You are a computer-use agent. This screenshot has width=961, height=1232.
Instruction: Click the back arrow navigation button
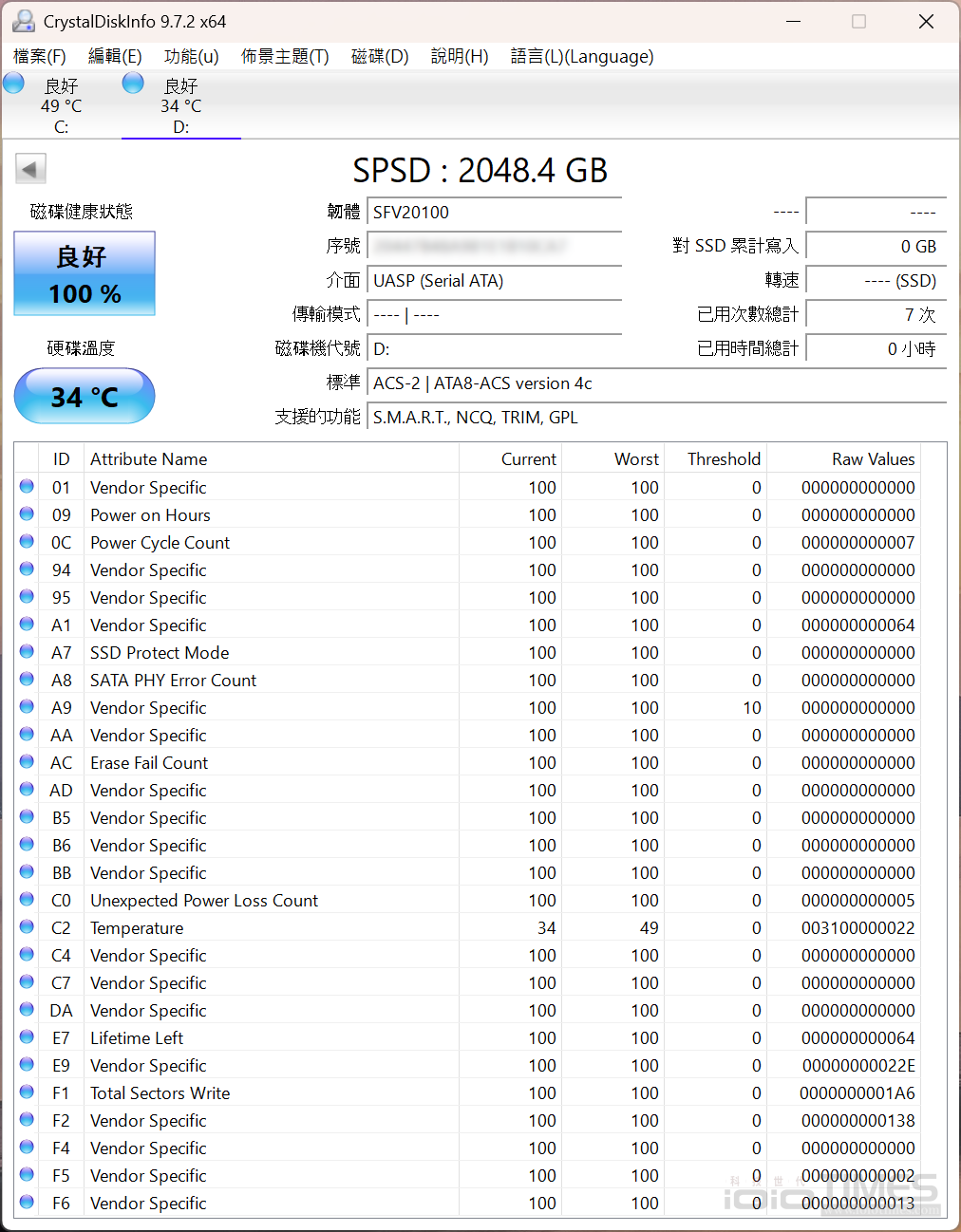(x=29, y=168)
